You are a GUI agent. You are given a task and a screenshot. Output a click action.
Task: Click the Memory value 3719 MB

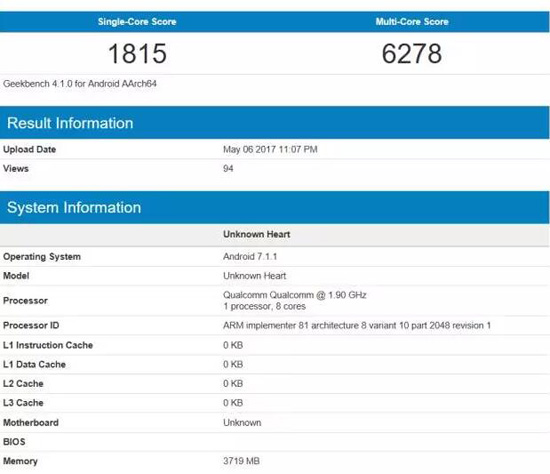[x=241, y=461]
